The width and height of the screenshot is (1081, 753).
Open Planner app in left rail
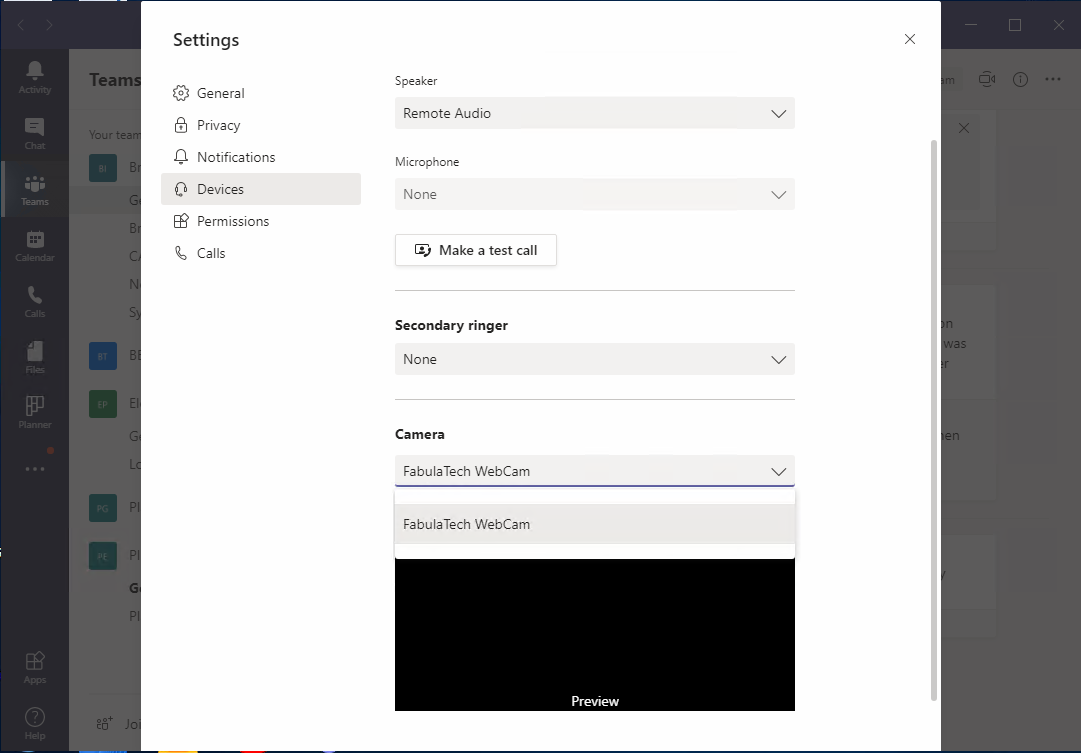click(34, 412)
